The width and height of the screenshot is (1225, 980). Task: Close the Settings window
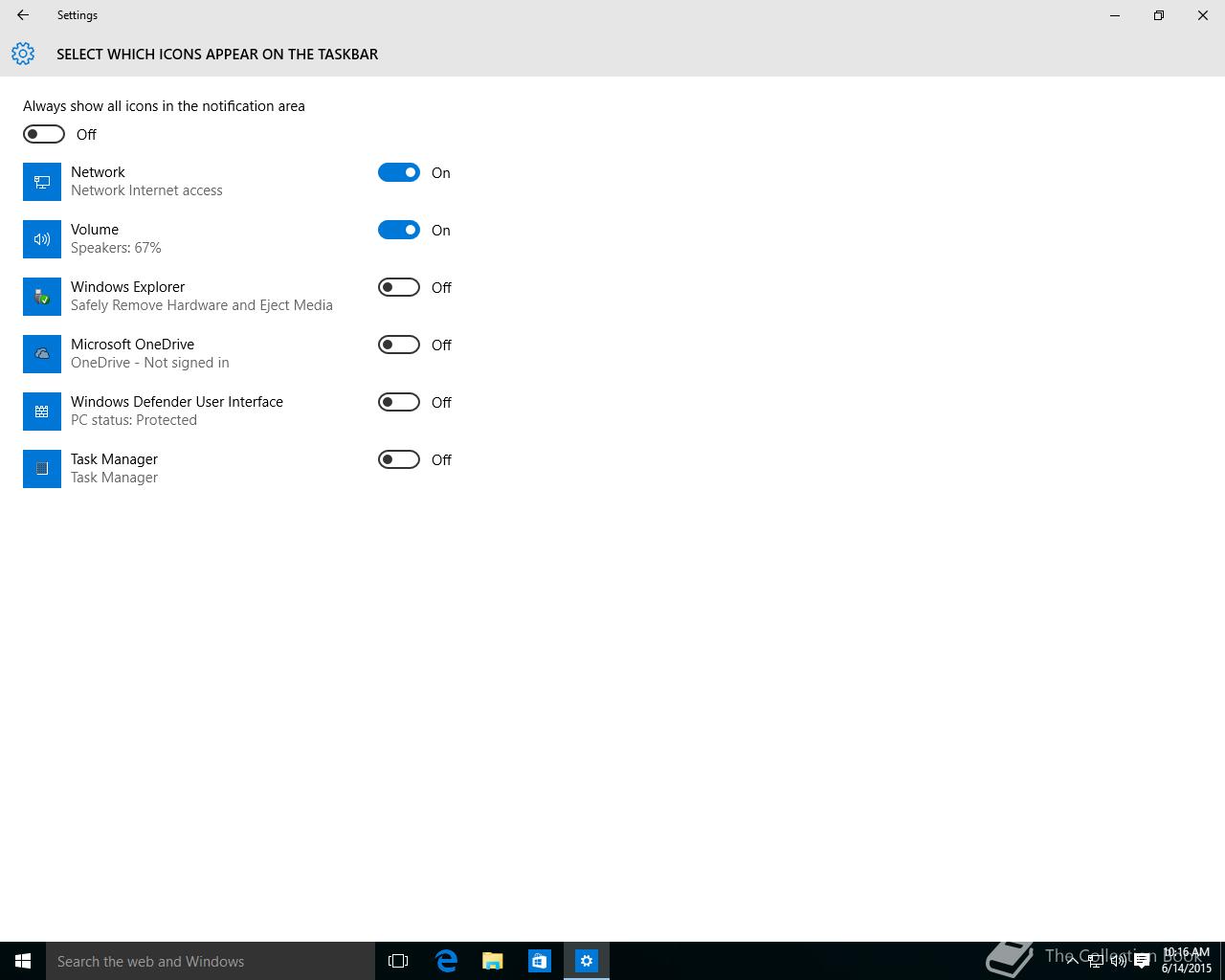tap(1203, 15)
